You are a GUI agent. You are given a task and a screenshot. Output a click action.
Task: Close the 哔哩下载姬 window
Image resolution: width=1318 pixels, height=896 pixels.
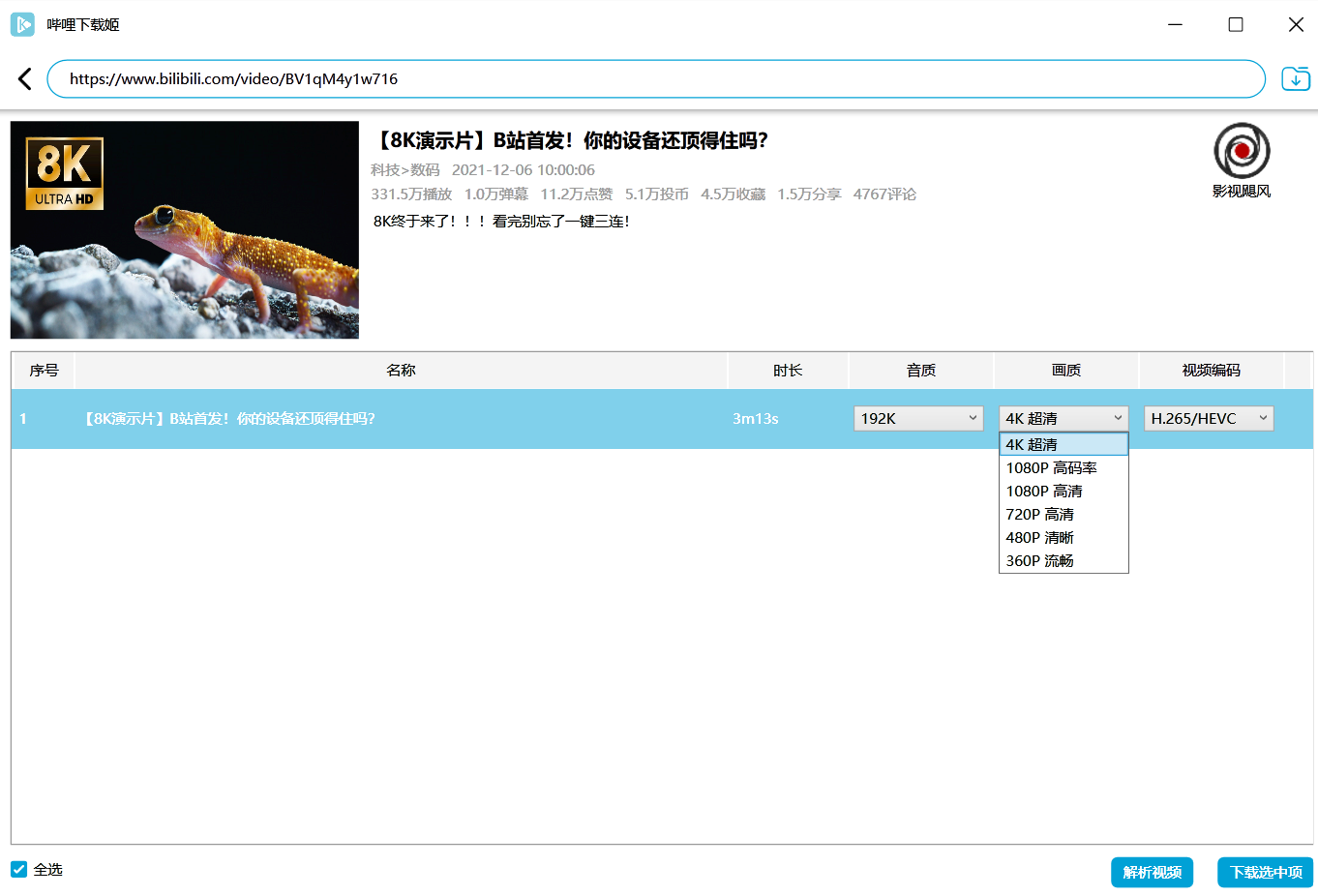pos(1296,24)
